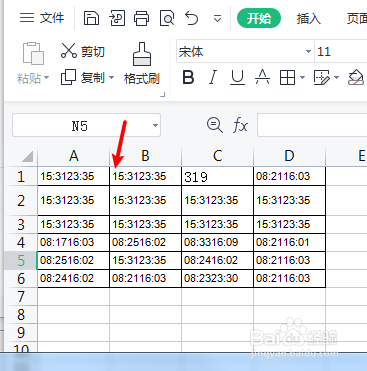367x371 pixels.
Task: Toggle italic formatting
Action: (x=213, y=78)
